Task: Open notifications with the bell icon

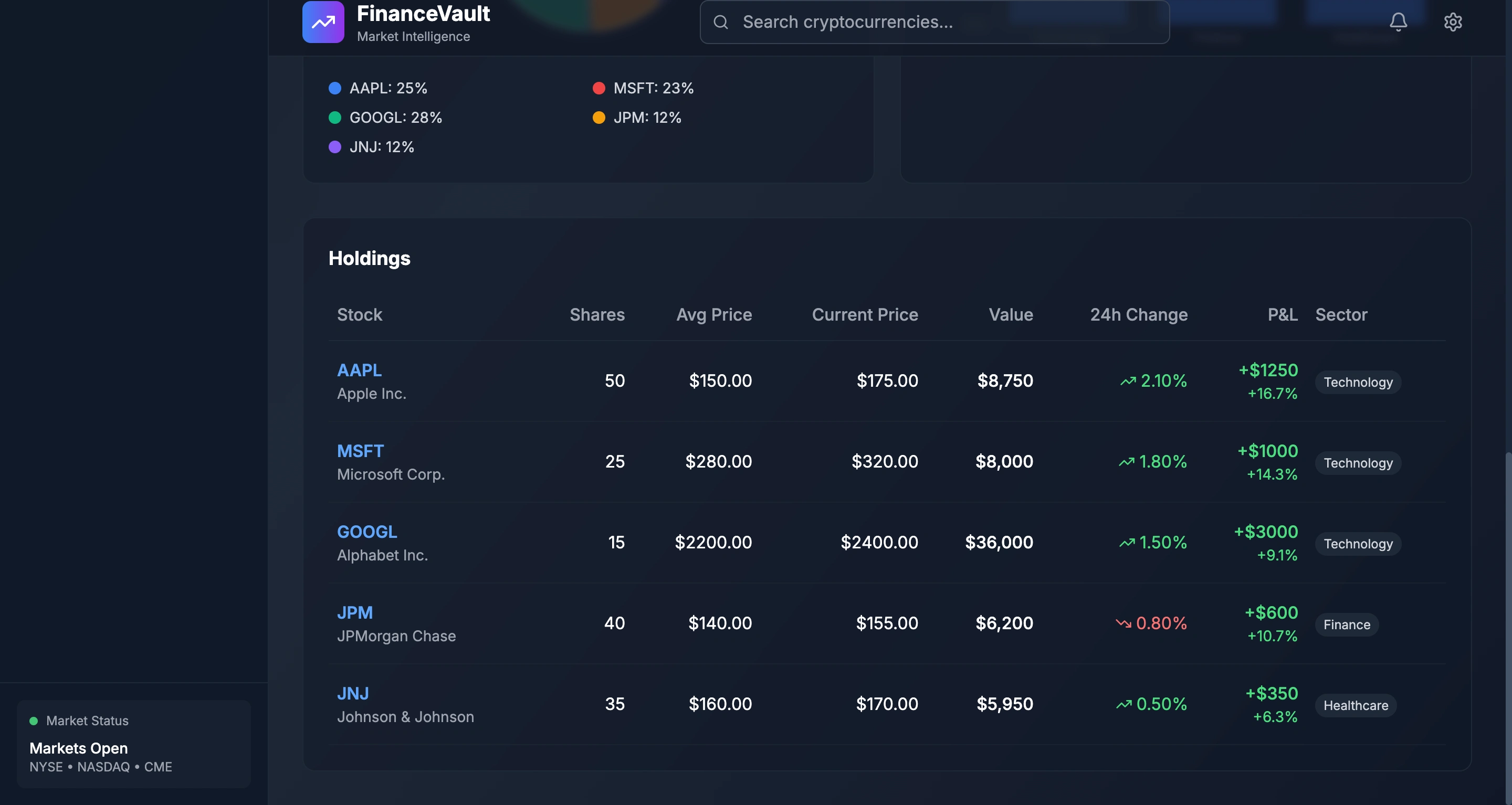Action: coord(1398,22)
